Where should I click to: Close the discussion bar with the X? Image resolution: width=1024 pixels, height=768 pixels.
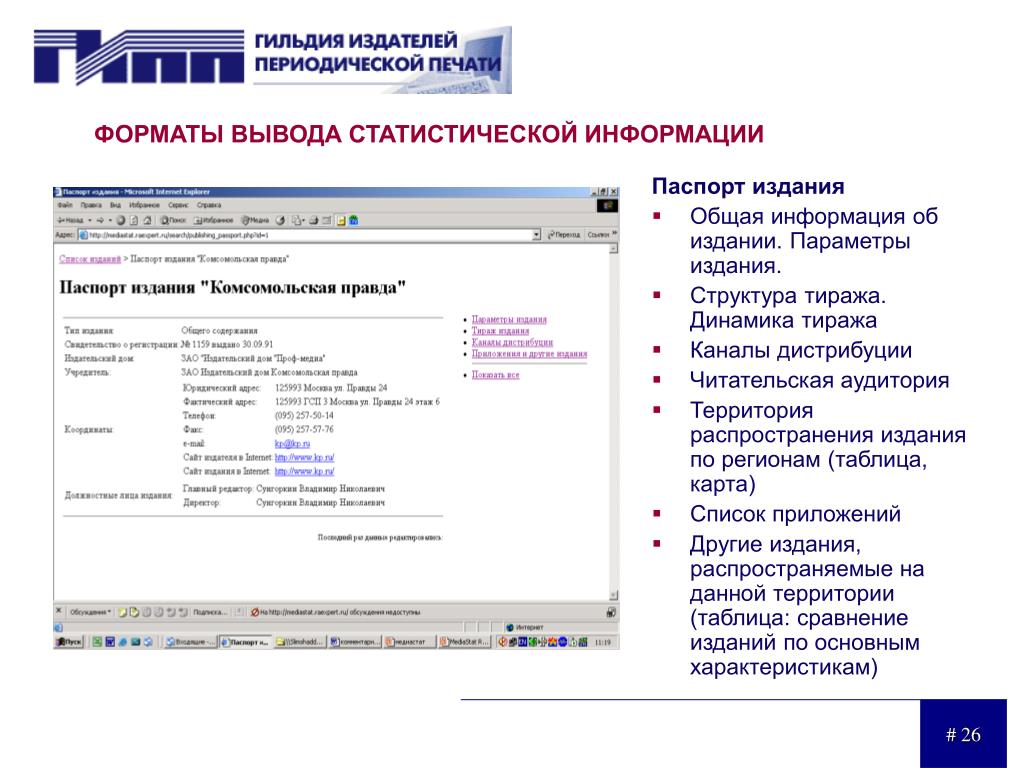click(58, 611)
